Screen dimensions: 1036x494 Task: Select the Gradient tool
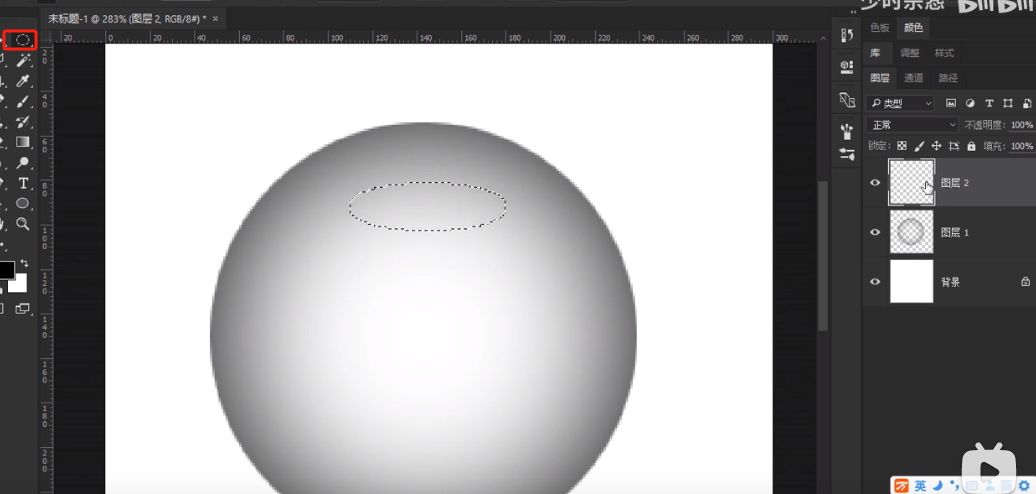[23, 142]
